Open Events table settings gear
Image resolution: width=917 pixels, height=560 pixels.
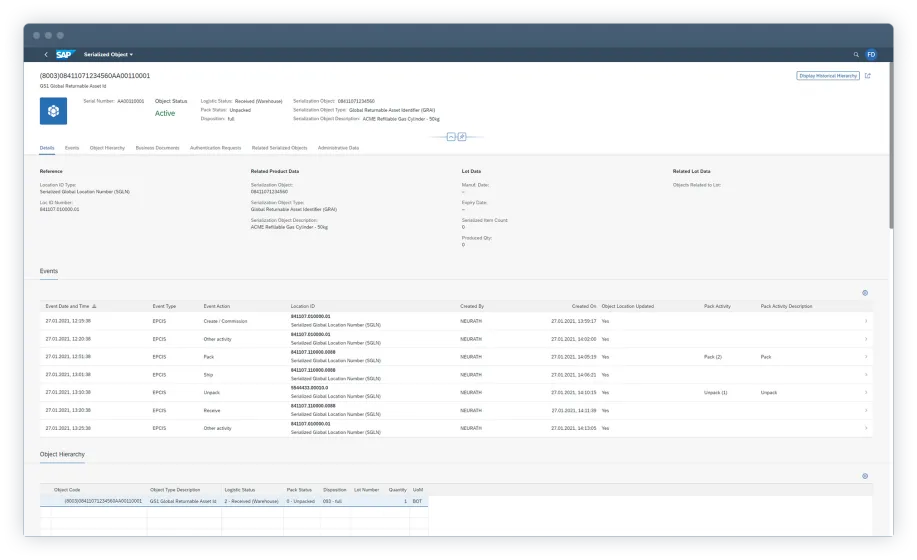(x=864, y=293)
